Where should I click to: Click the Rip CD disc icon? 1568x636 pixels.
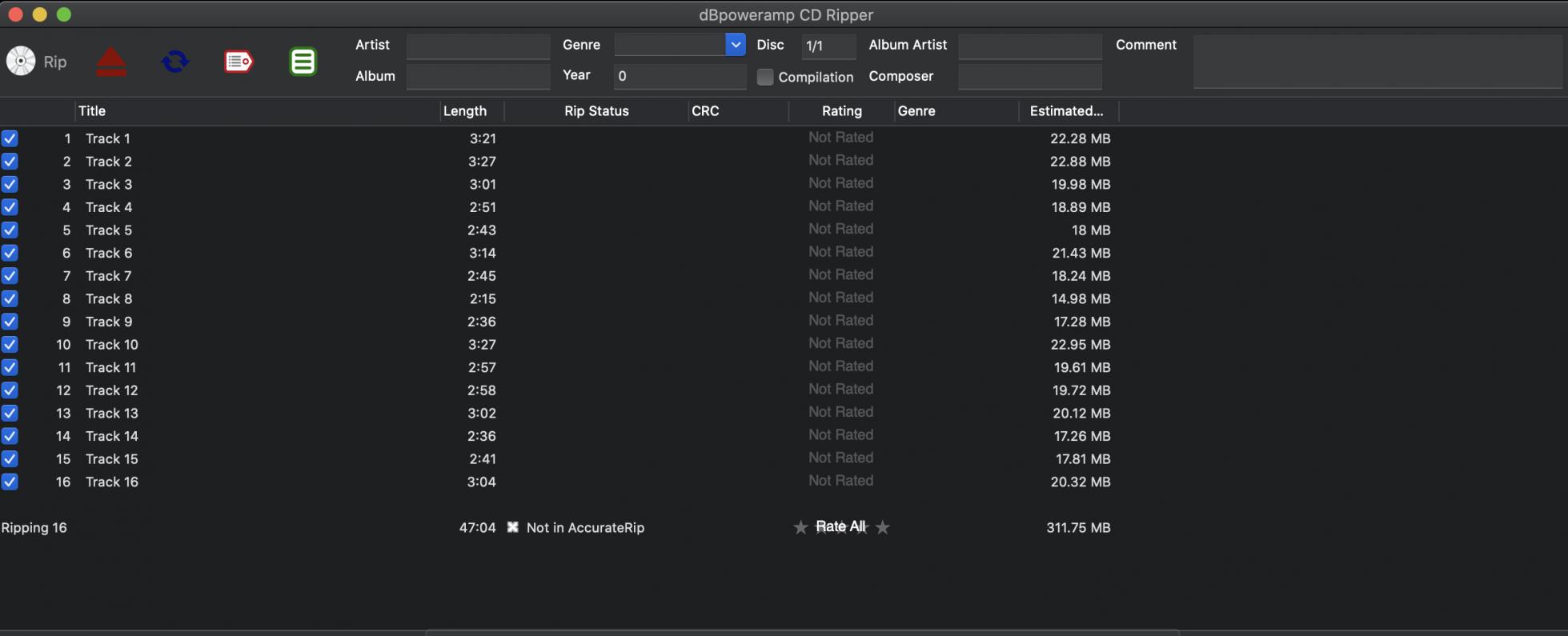22,62
